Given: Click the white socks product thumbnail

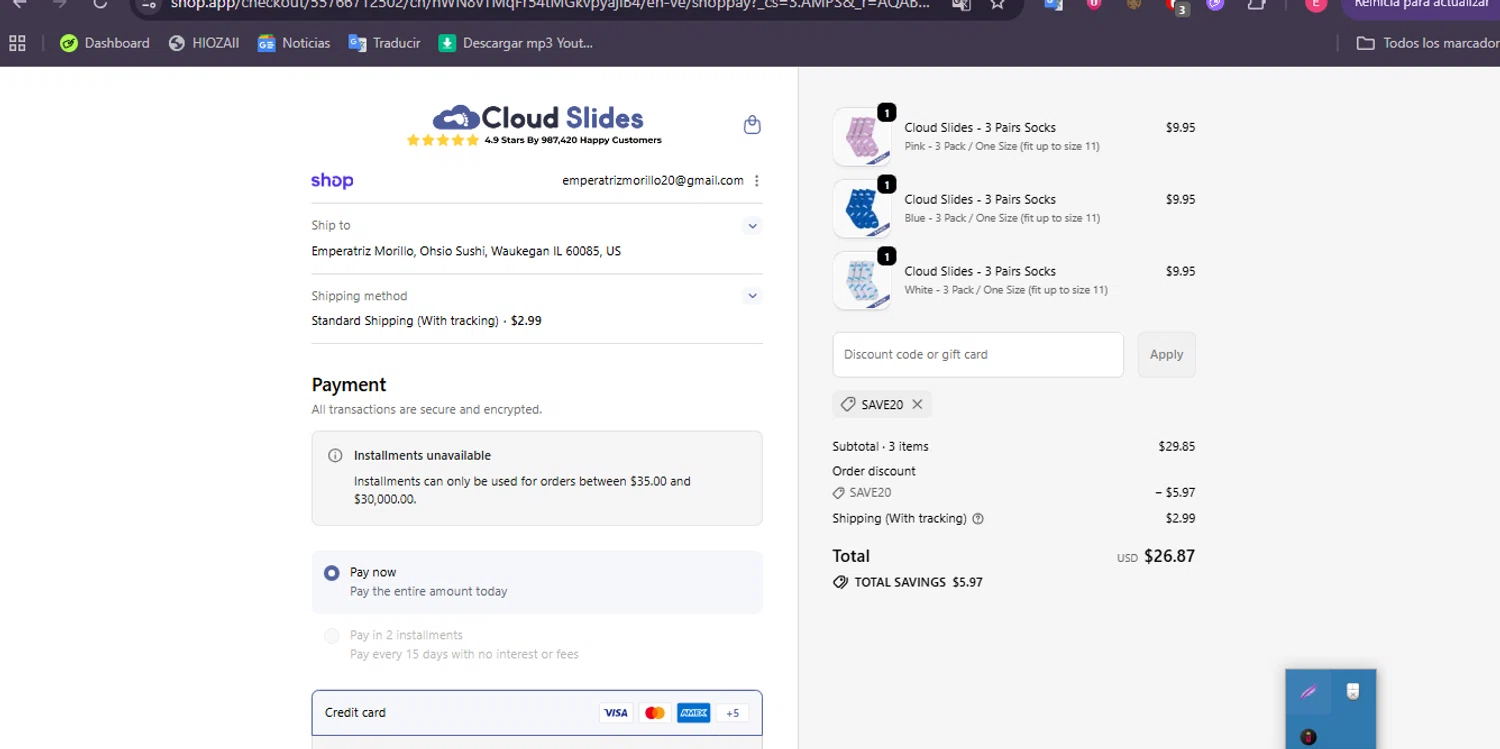Looking at the screenshot, I should click(862, 281).
